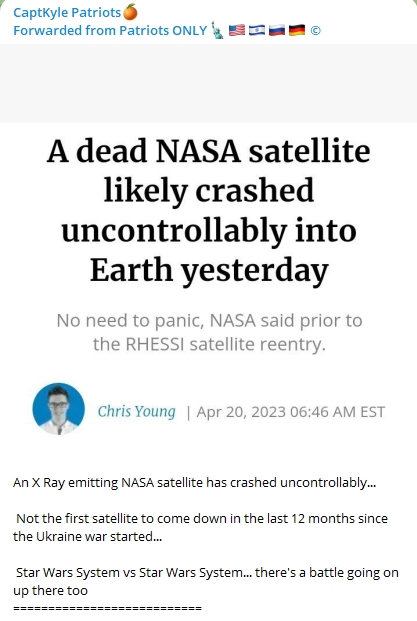
Task: Open the 'Forwarded from Patriots ONLY' channel link
Action: click(110, 30)
